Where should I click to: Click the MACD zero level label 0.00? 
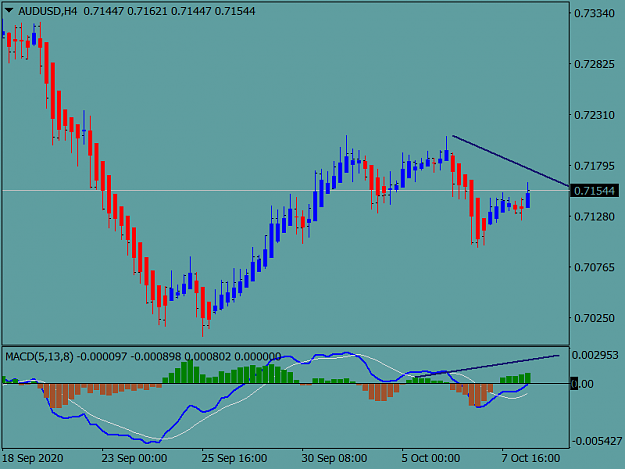582,384
